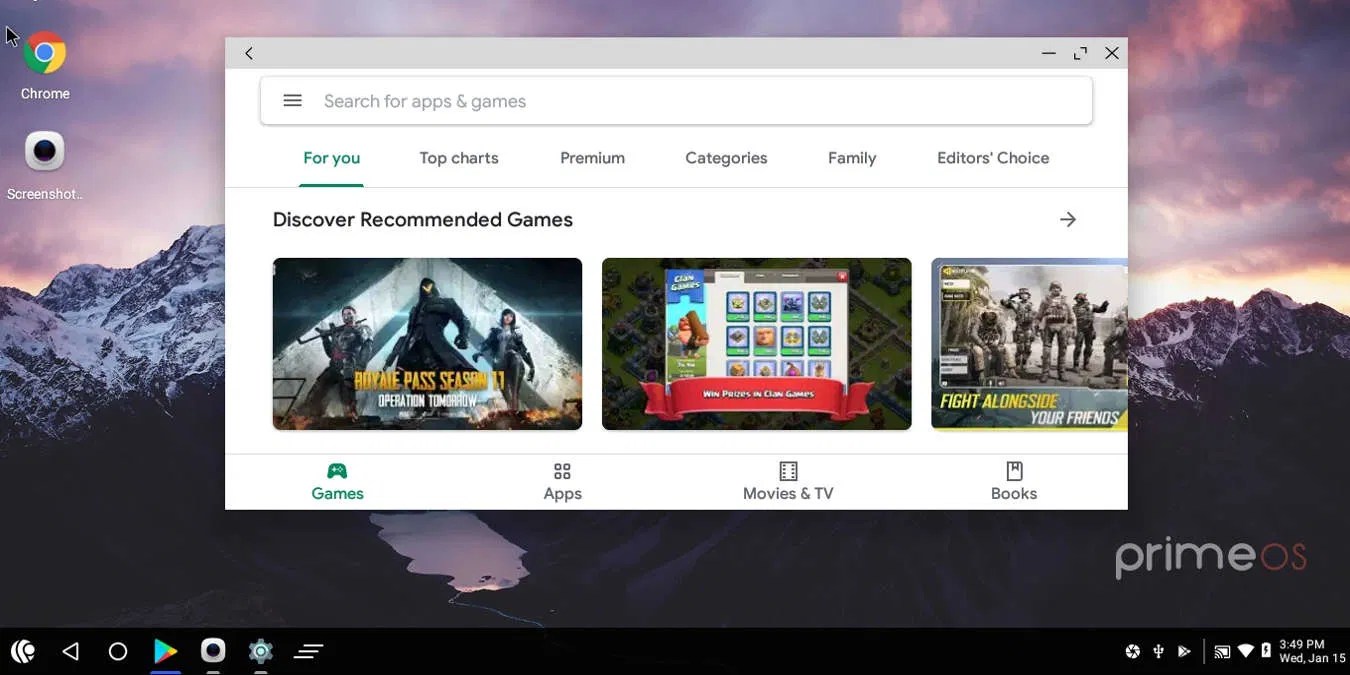Select the Games gamepad icon

(337, 470)
